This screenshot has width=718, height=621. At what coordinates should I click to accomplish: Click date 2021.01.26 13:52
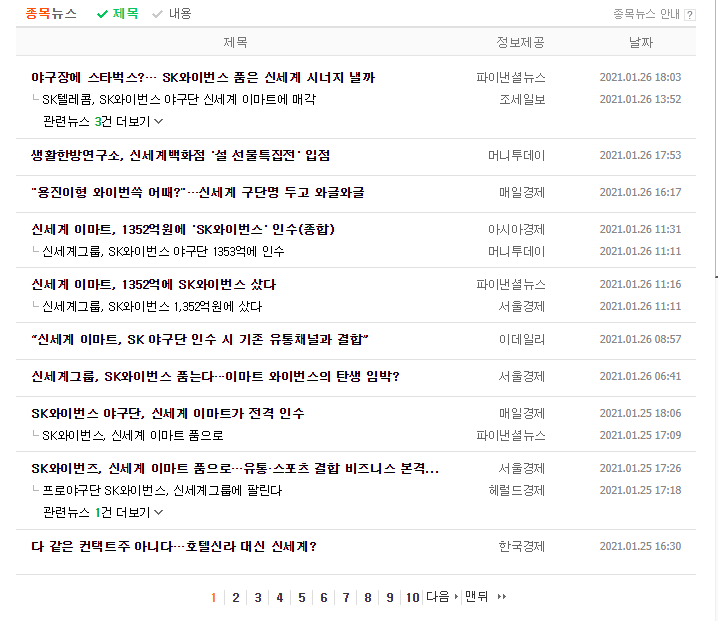click(x=640, y=99)
